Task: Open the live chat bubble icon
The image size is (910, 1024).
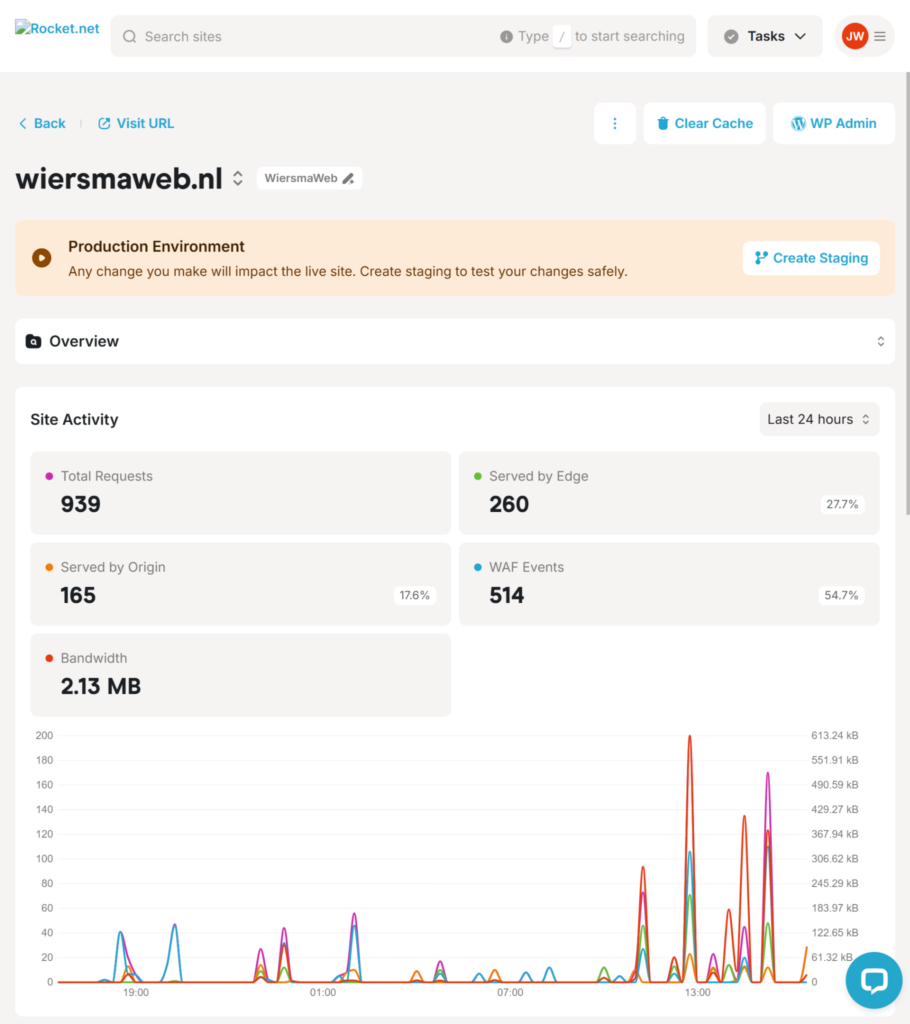Action: point(873,980)
